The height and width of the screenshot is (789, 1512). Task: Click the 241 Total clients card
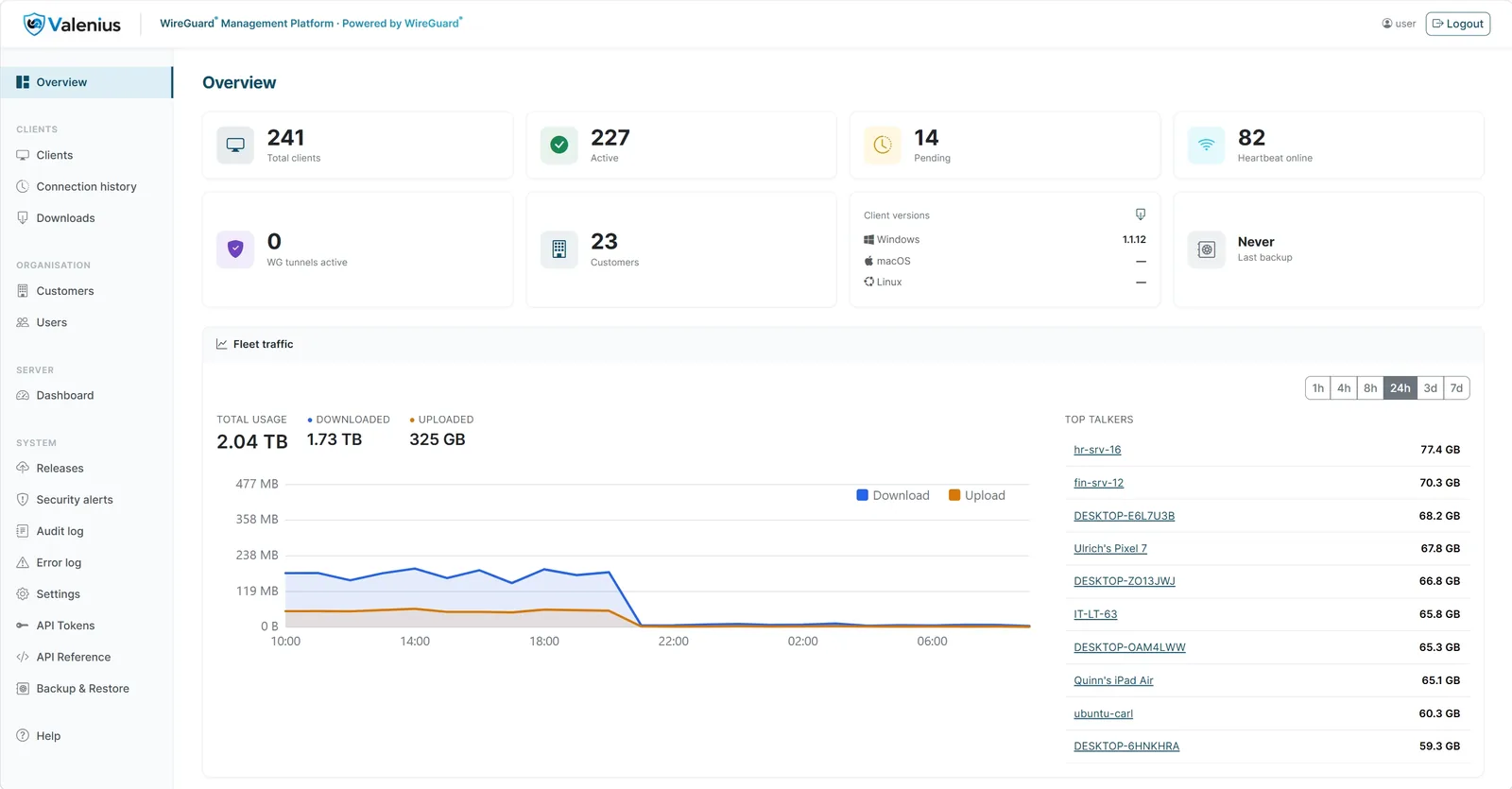[357, 145]
